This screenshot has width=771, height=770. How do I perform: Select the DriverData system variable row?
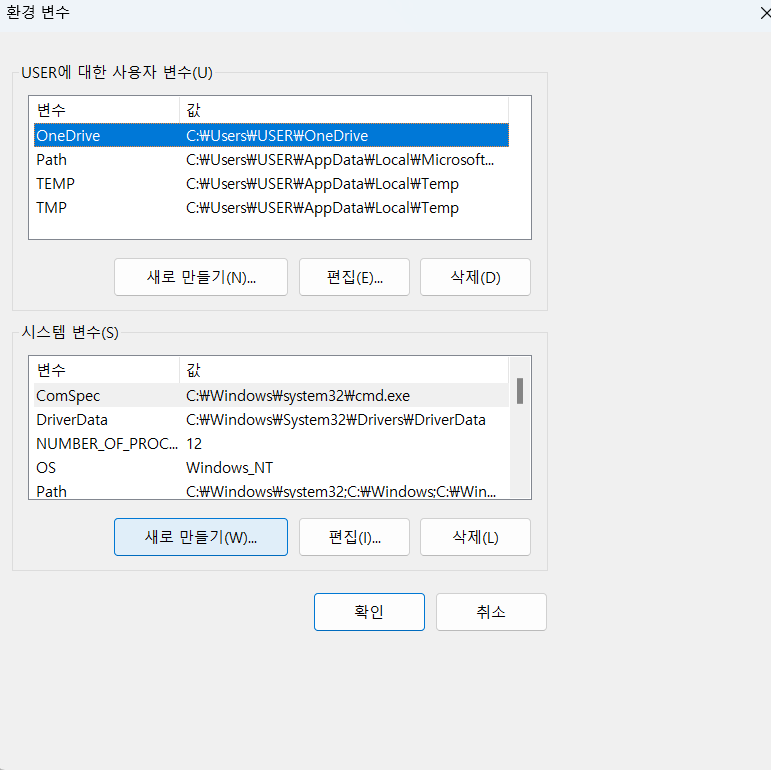click(271, 419)
